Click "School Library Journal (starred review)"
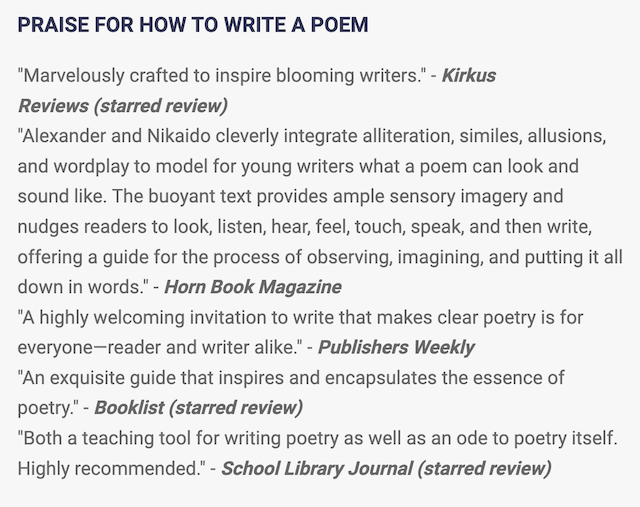The height and width of the screenshot is (507, 640). click(x=386, y=467)
